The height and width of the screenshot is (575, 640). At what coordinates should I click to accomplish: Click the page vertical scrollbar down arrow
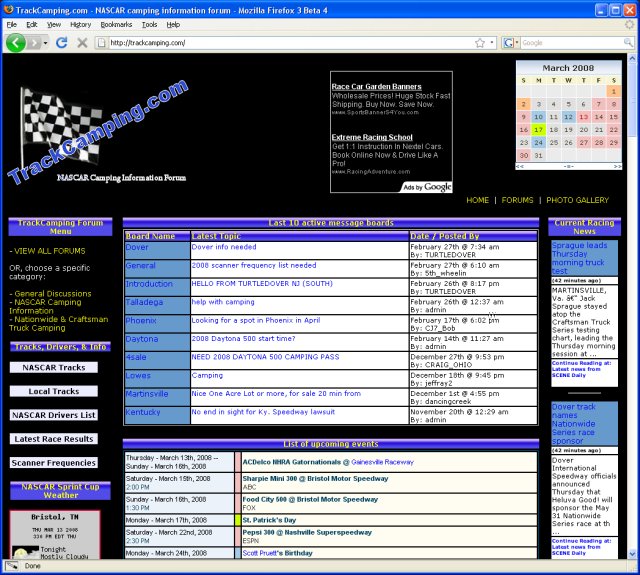[632, 553]
